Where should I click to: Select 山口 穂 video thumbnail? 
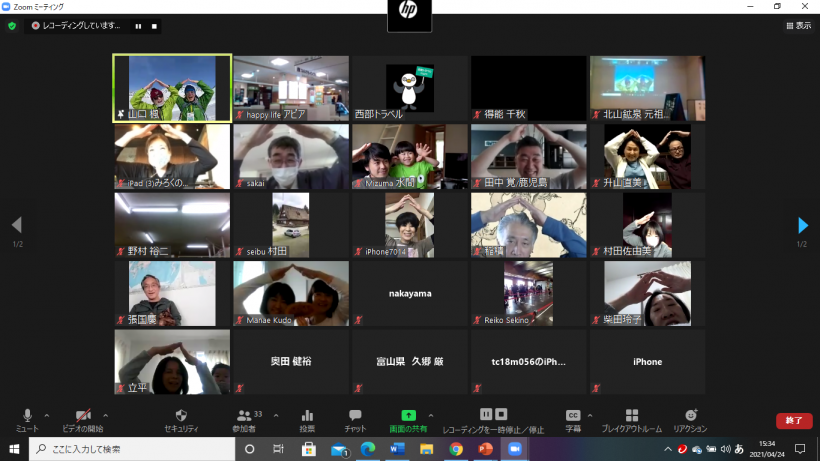click(172, 88)
